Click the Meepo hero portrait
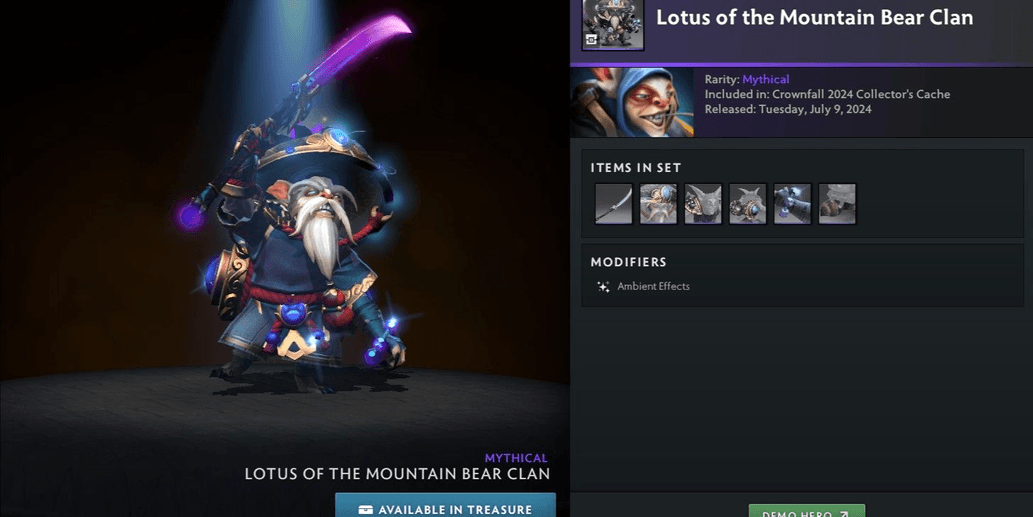1033x517 pixels. point(632,102)
